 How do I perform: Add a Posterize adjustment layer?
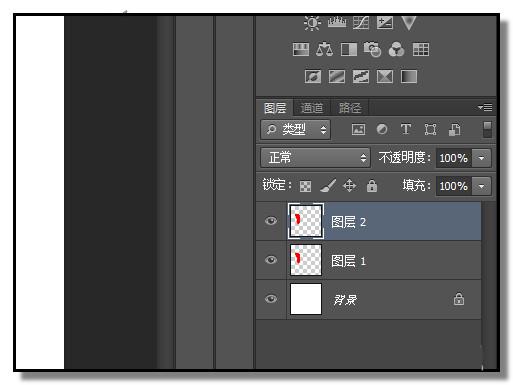click(337, 76)
